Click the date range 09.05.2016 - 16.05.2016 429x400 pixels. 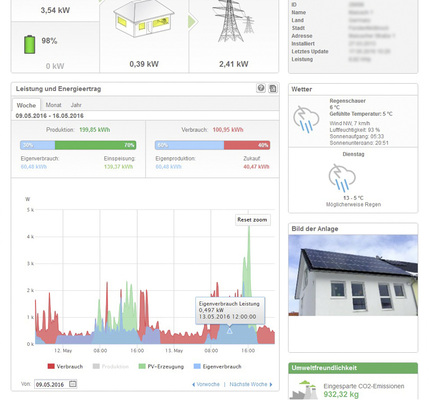[x=50, y=116]
